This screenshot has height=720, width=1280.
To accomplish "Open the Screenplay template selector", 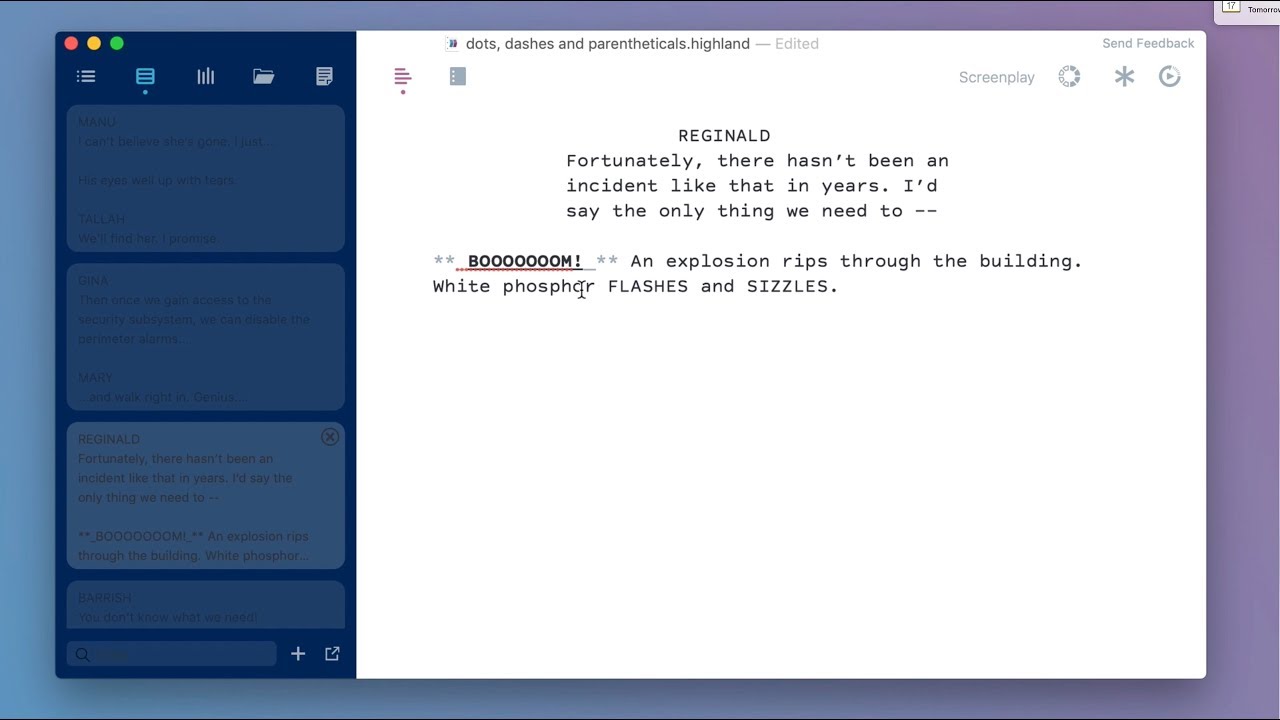I will pos(997,77).
